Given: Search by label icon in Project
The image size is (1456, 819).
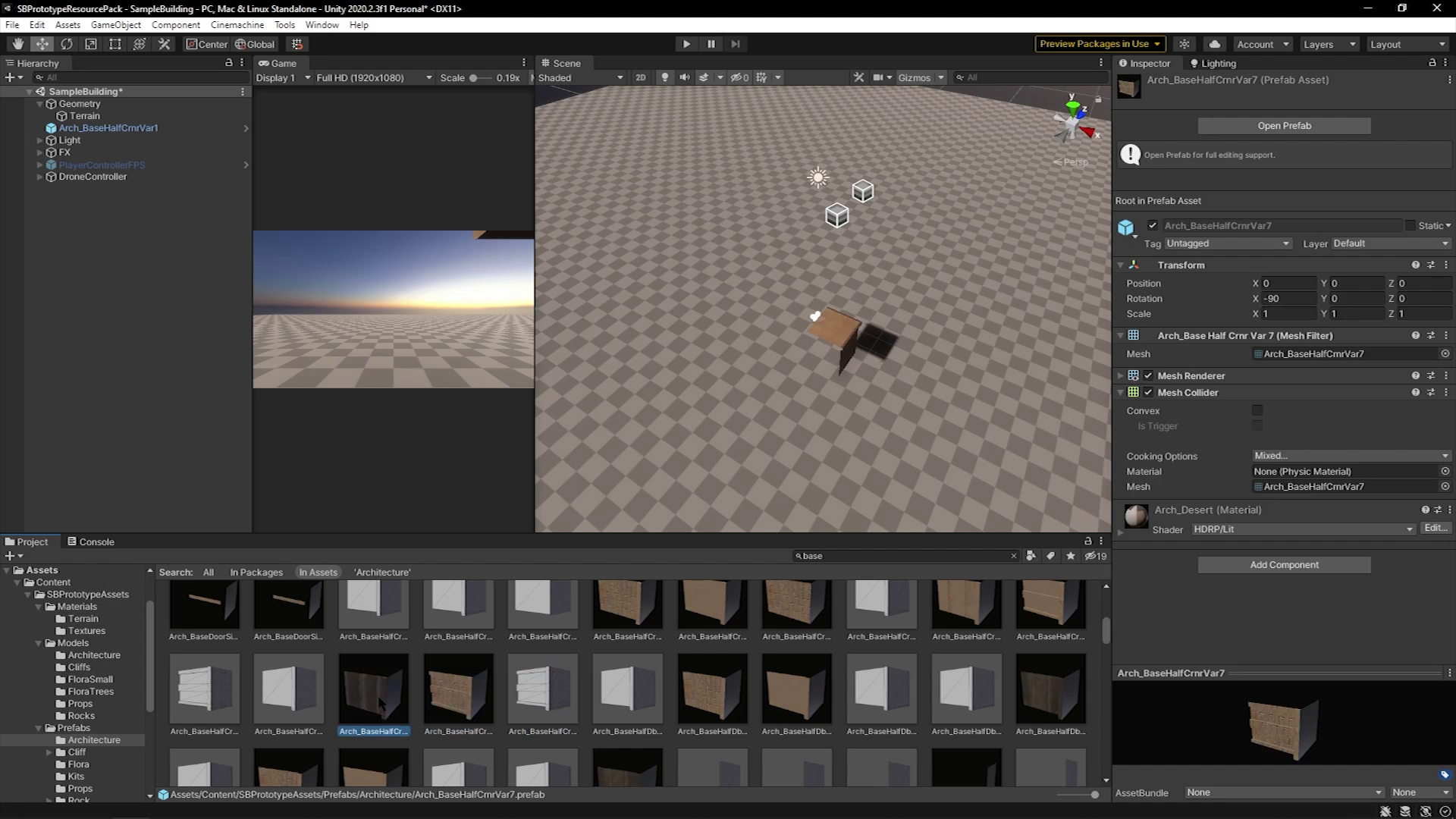Looking at the screenshot, I should tap(1050, 556).
